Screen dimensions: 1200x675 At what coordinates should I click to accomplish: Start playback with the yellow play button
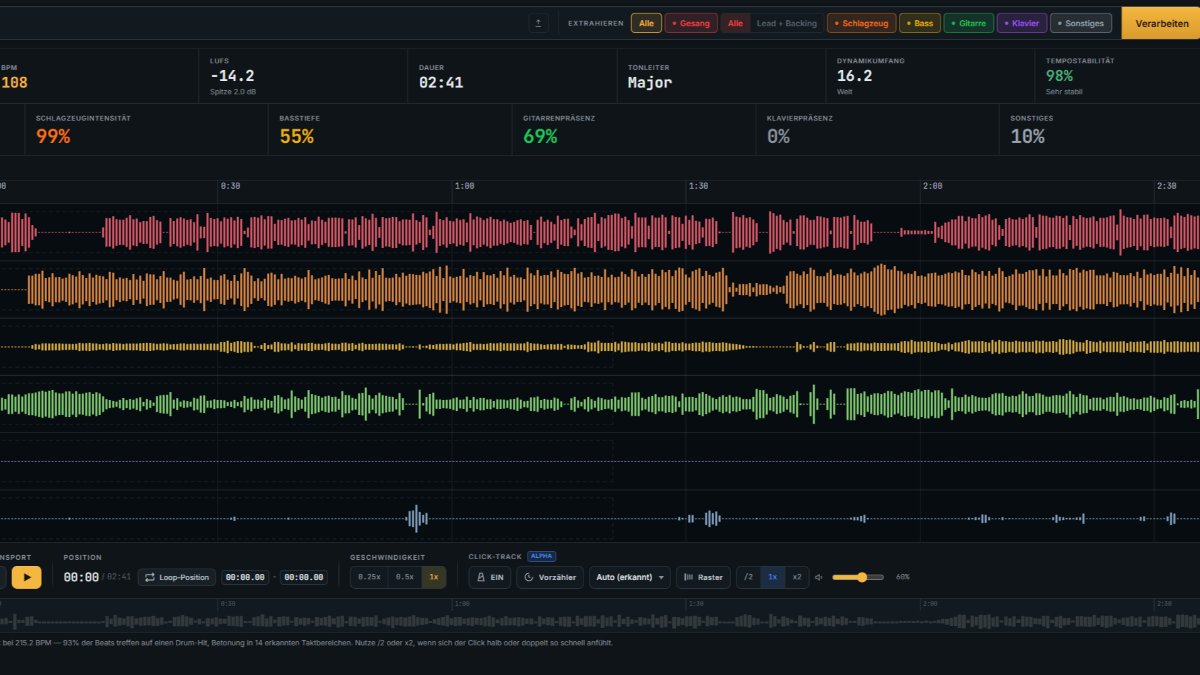pos(26,577)
